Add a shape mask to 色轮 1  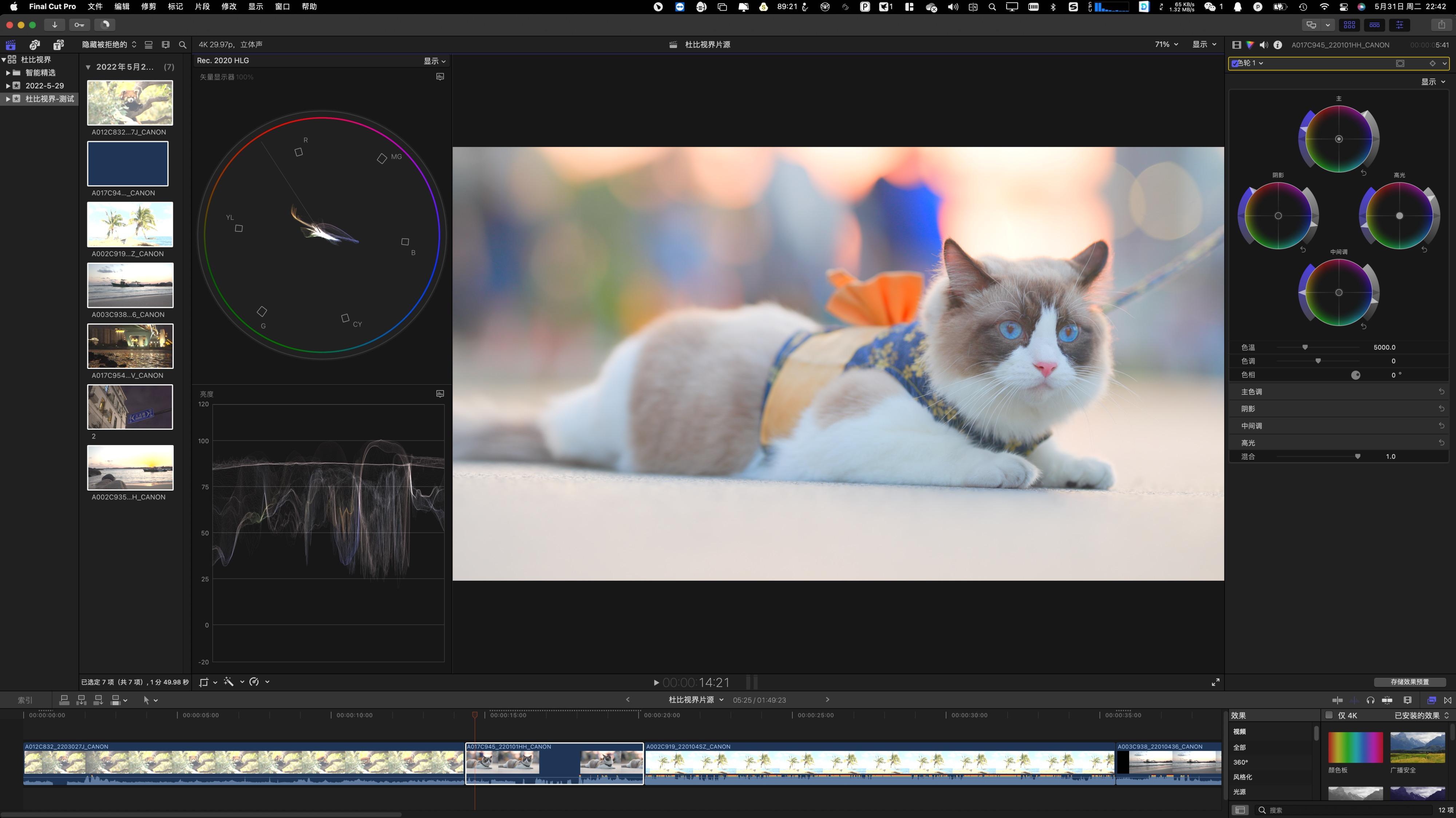[x=1400, y=63]
